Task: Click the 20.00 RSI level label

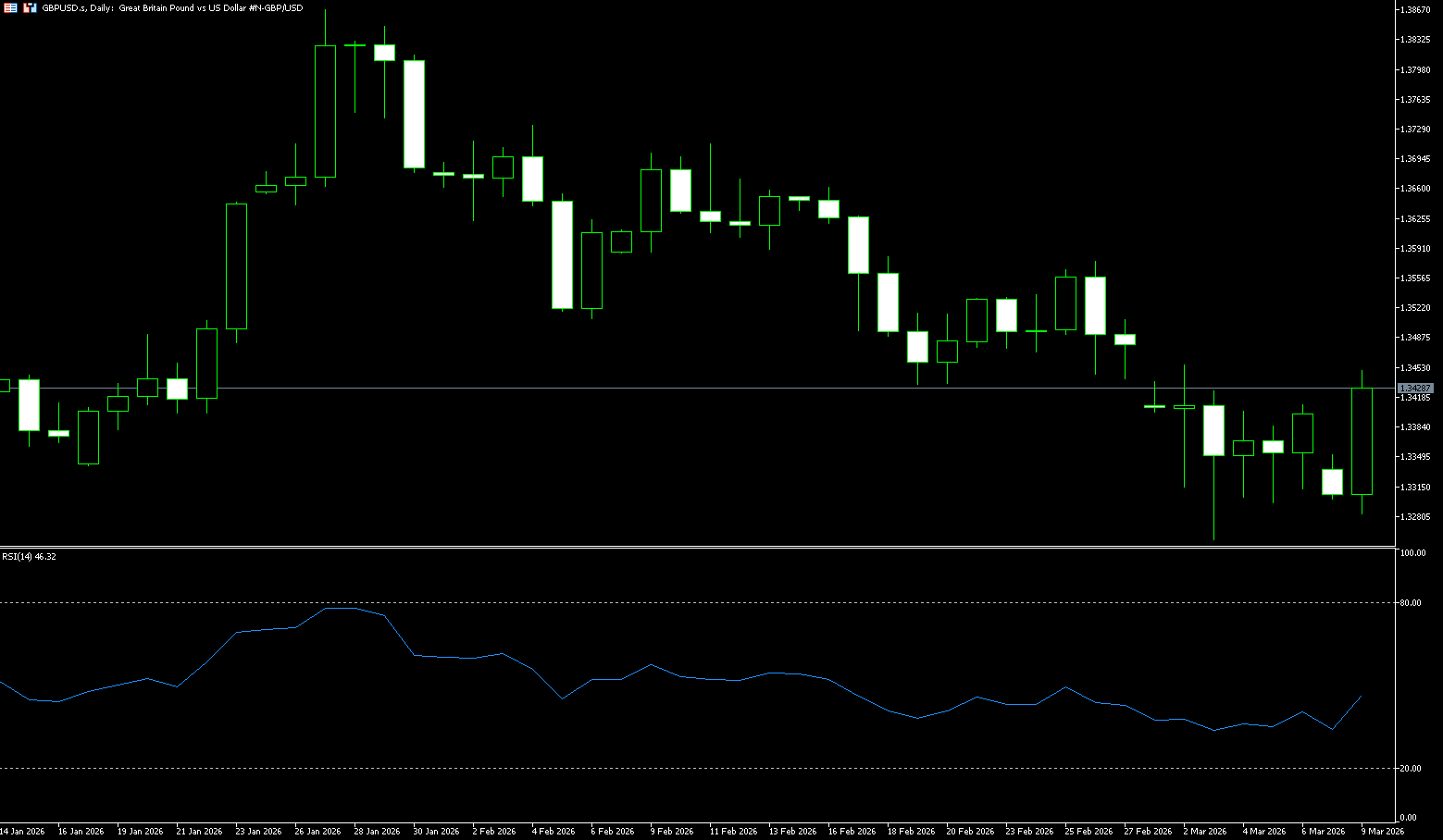Action: point(1411,769)
